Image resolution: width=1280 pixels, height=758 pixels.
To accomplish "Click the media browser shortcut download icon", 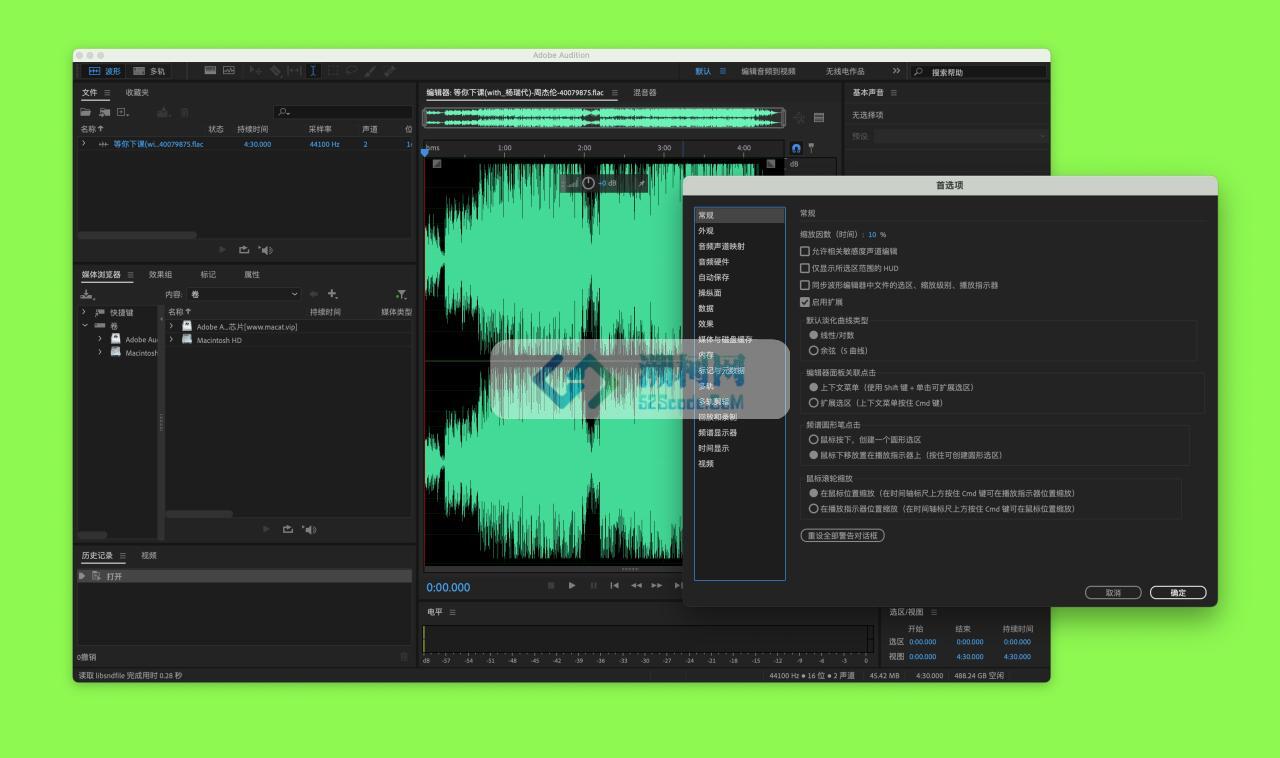I will pyautogui.click(x=88, y=294).
